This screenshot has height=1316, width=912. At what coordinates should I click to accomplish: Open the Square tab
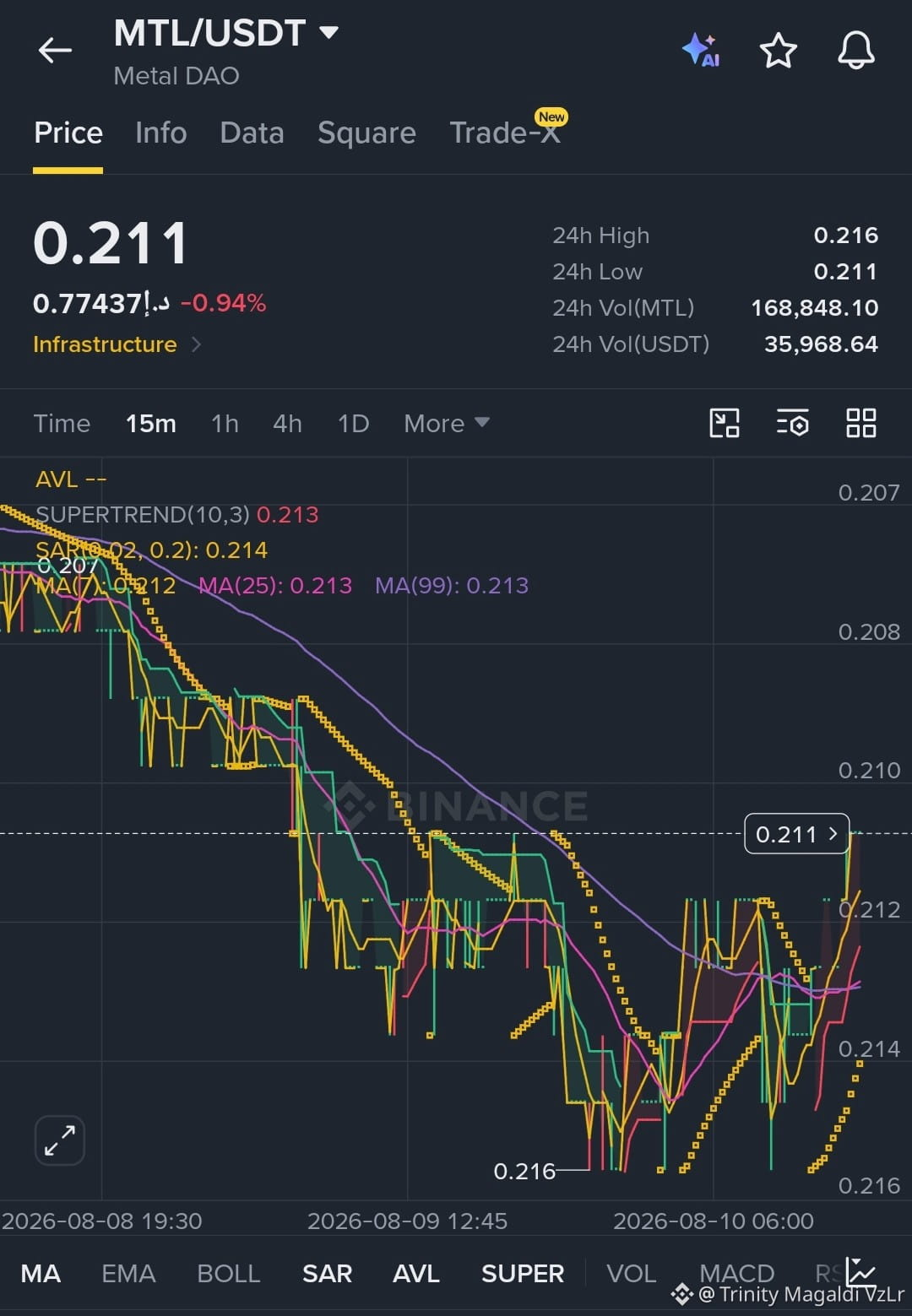366,133
